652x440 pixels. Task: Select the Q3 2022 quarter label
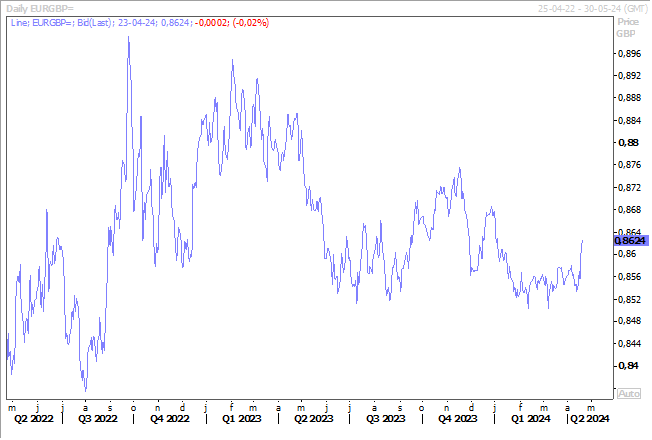point(98,420)
